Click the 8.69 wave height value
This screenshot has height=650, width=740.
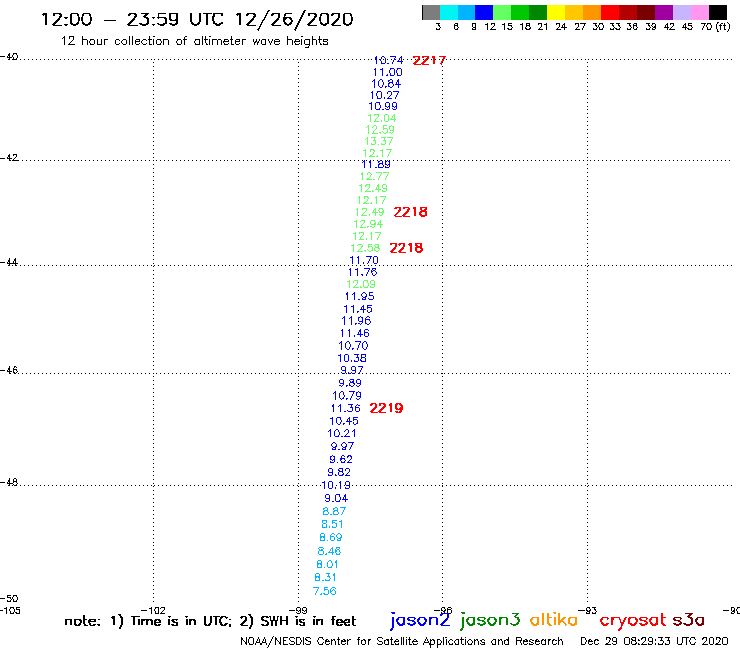[x=331, y=538]
